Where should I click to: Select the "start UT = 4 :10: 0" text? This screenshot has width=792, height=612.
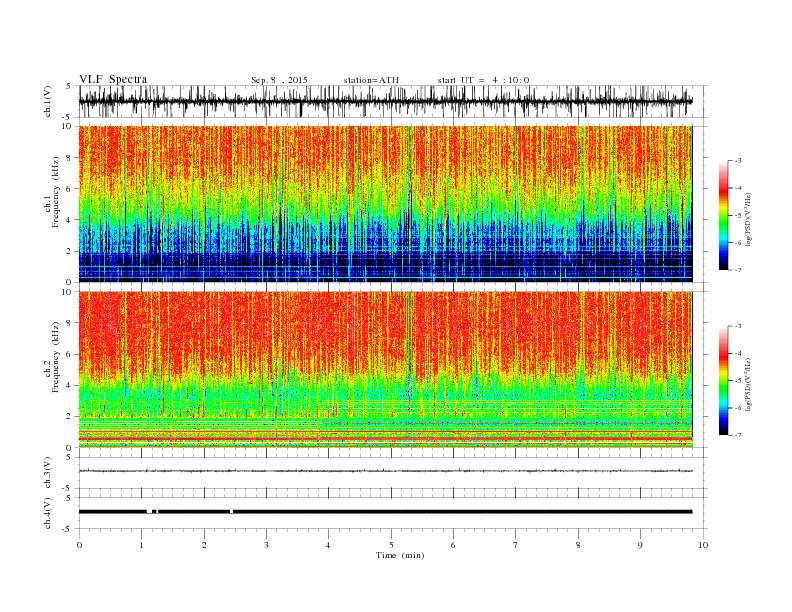pyautogui.click(x=483, y=80)
